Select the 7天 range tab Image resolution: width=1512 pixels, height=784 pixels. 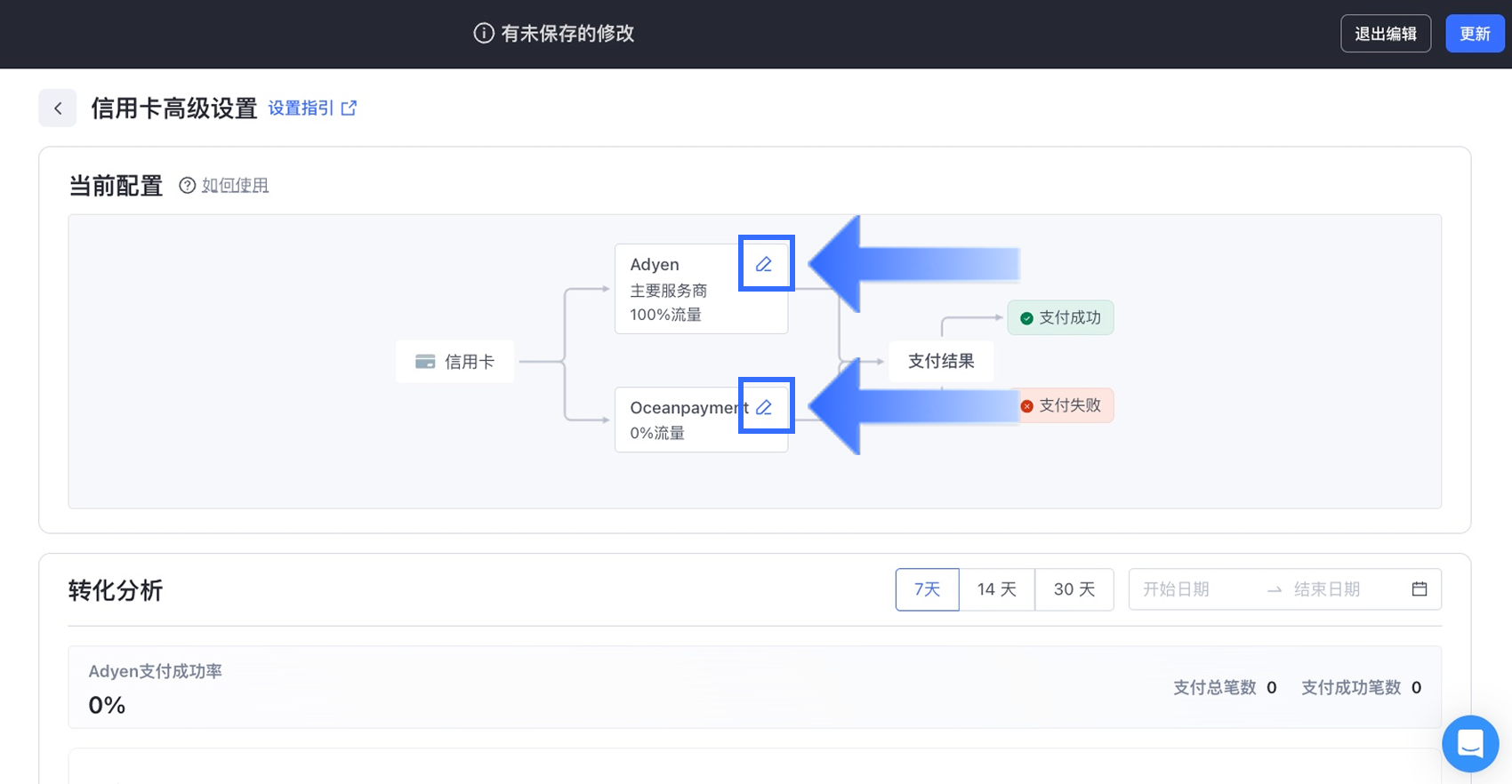tap(927, 589)
